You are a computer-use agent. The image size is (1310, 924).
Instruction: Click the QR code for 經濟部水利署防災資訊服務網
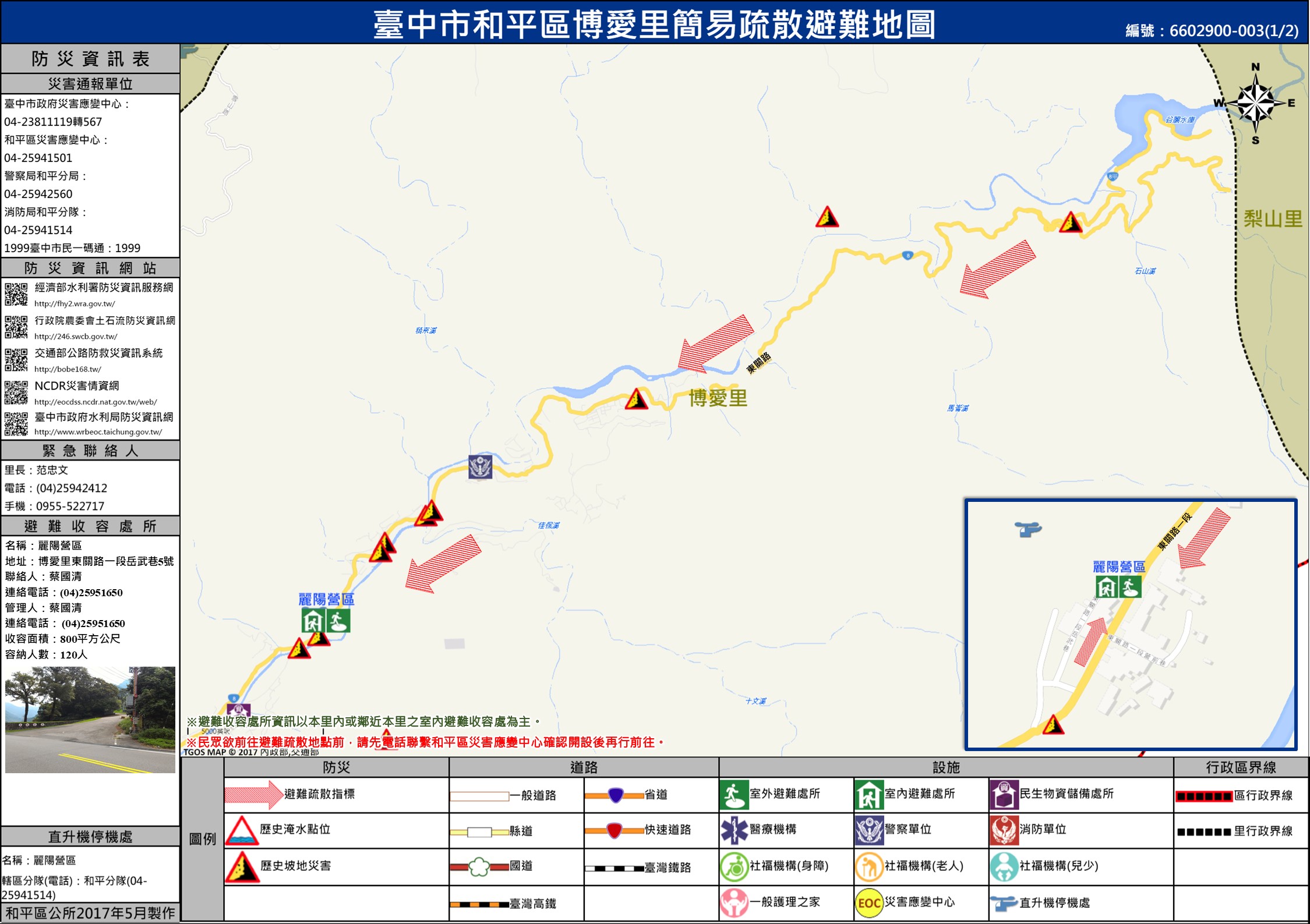click(16, 294)
